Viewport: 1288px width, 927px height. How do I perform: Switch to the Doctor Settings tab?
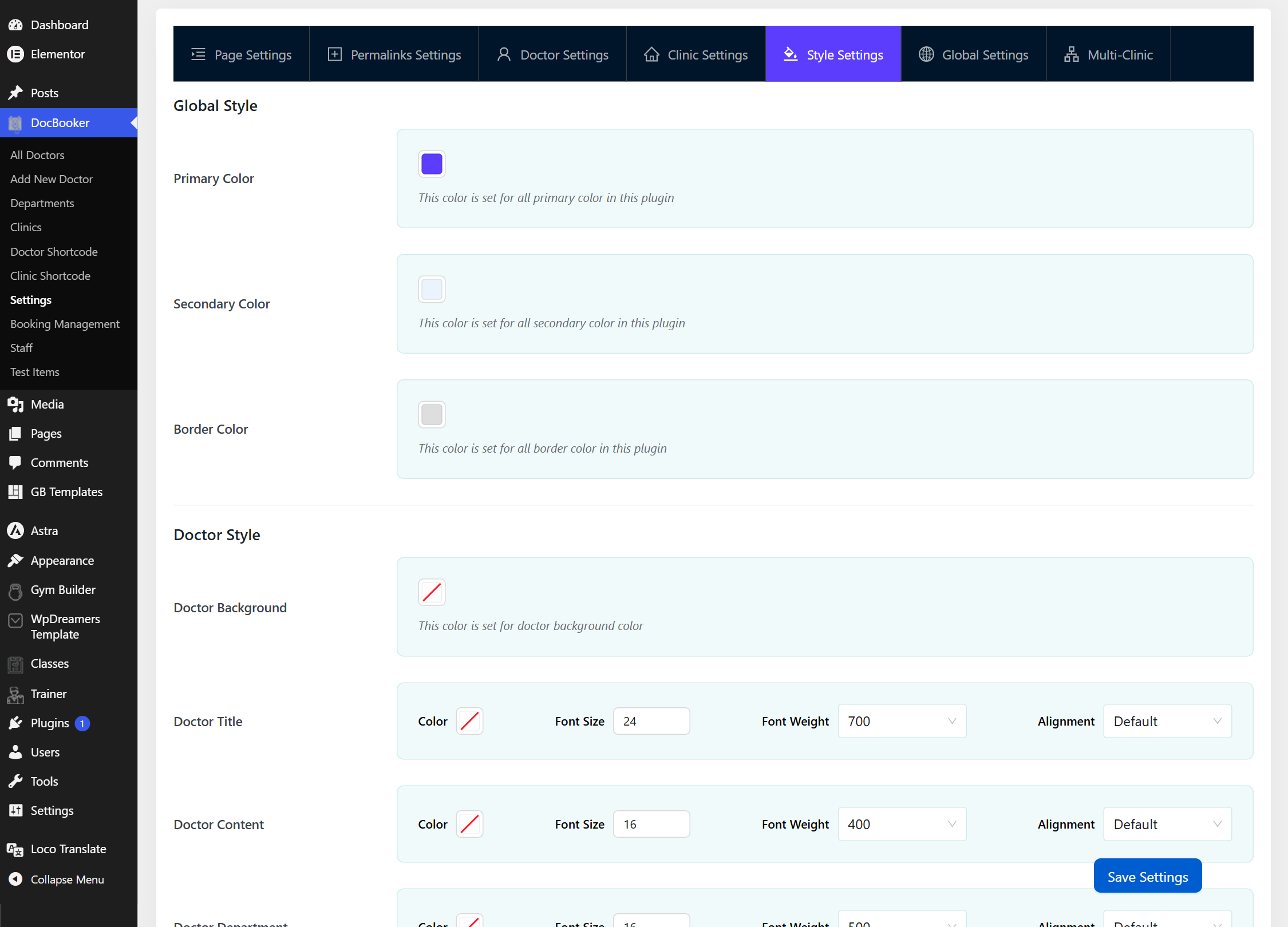(552, 54)
